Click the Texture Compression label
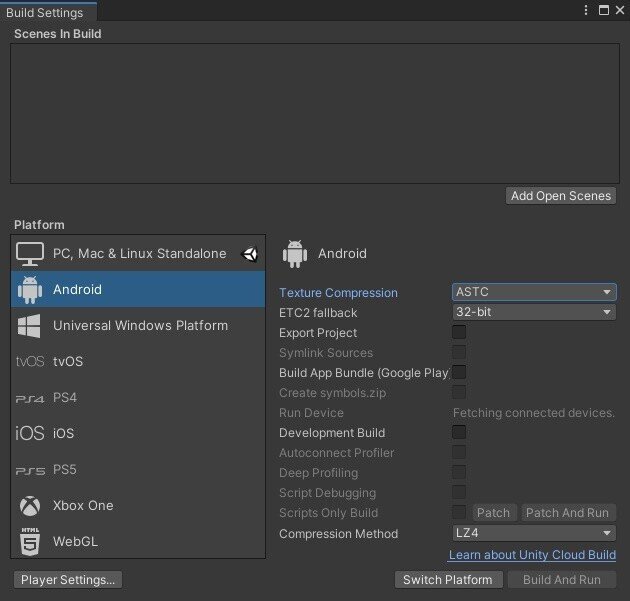Viewport: 630px width, 601px height. point(338,293)
